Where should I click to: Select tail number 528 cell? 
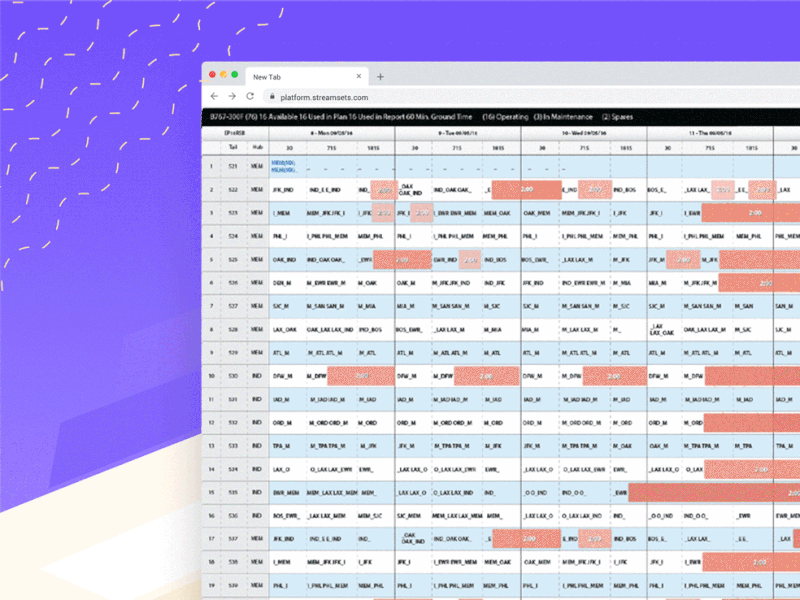(233, 330)
